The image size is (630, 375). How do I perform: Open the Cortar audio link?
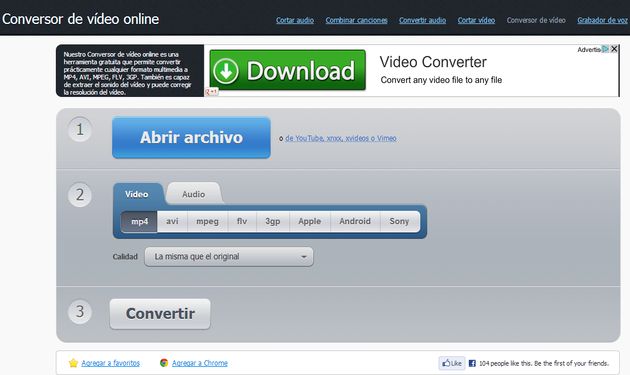pos(295,20)
